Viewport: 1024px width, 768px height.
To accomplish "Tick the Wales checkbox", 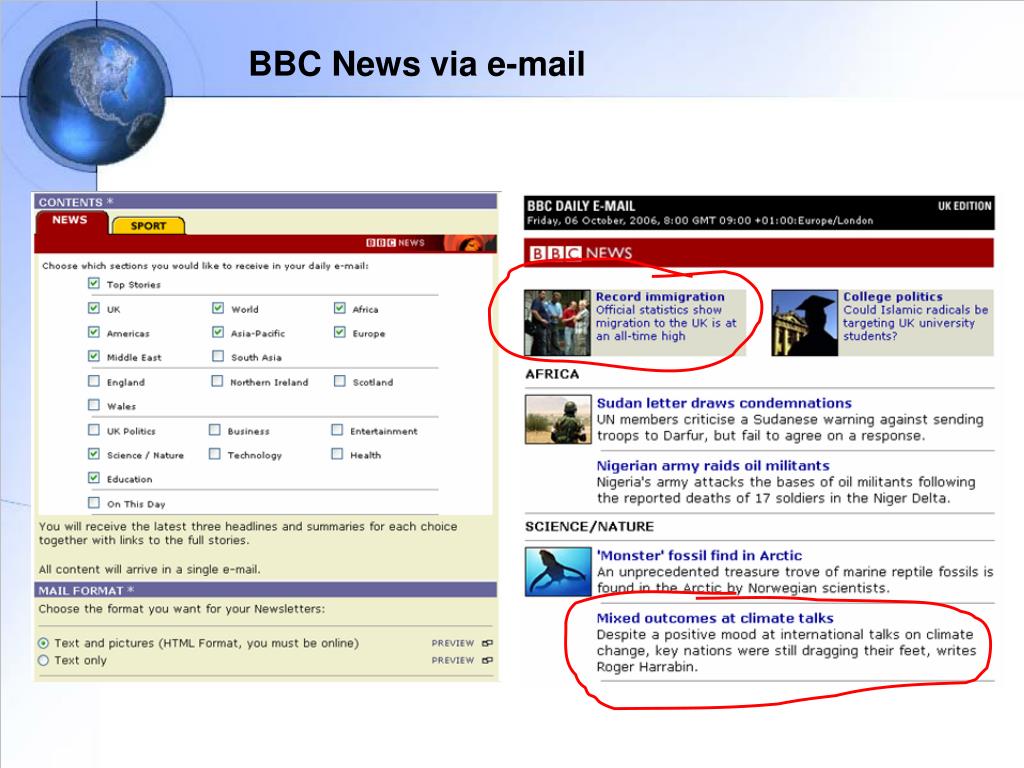I will 94,405.
